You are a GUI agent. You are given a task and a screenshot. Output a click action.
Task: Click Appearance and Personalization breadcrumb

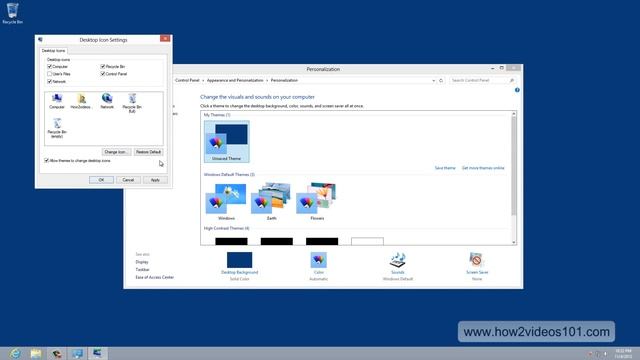[235, 80]
